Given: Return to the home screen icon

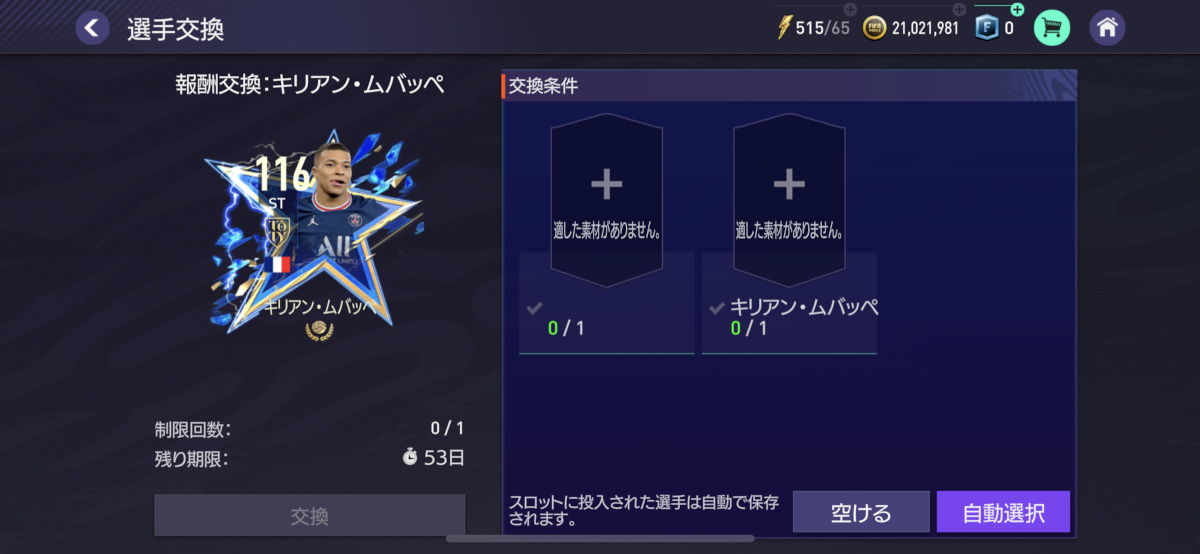Looking at the screenshot, I should point(1107,28).
